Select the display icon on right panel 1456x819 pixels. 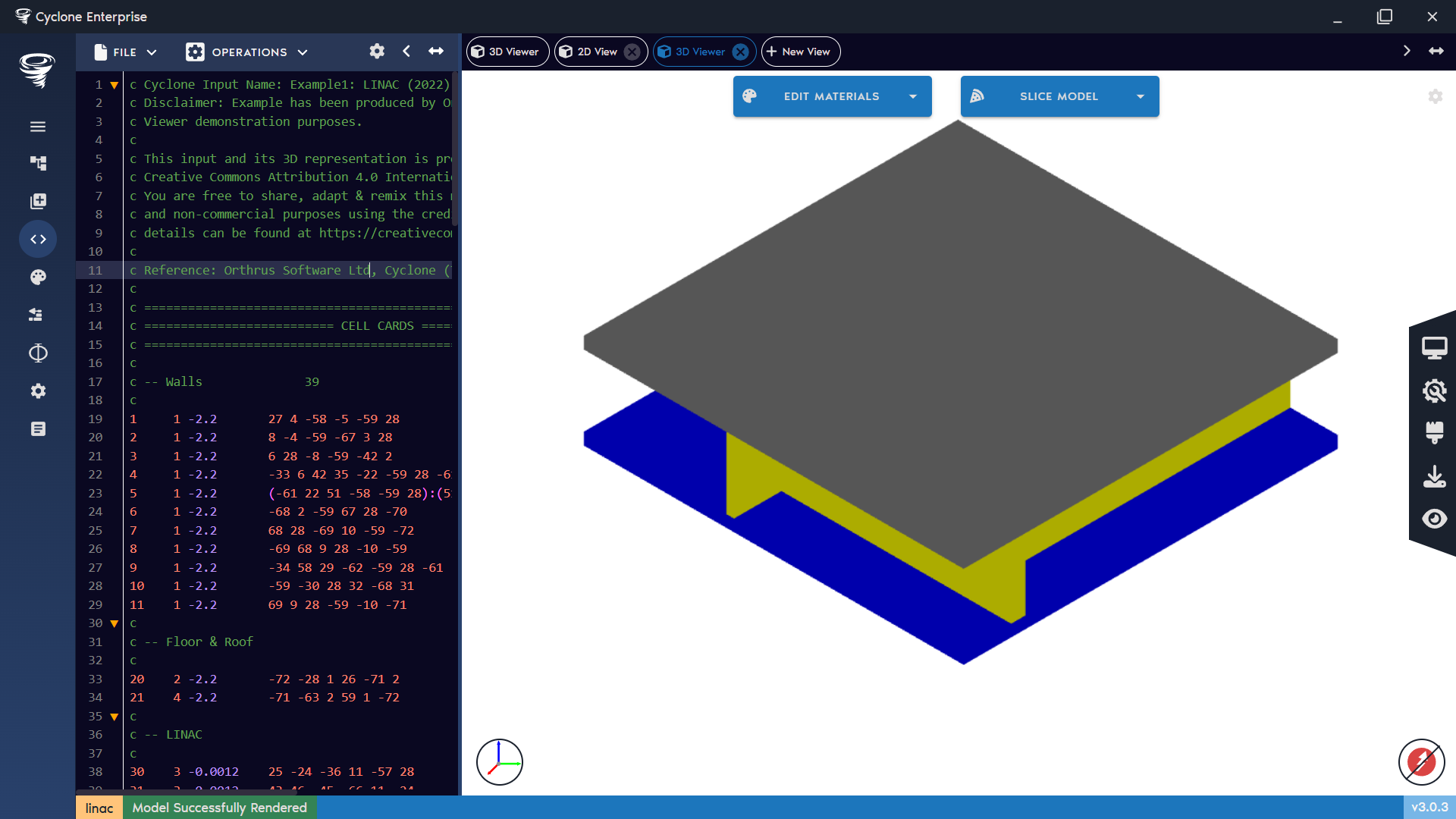coord(1435,347)
